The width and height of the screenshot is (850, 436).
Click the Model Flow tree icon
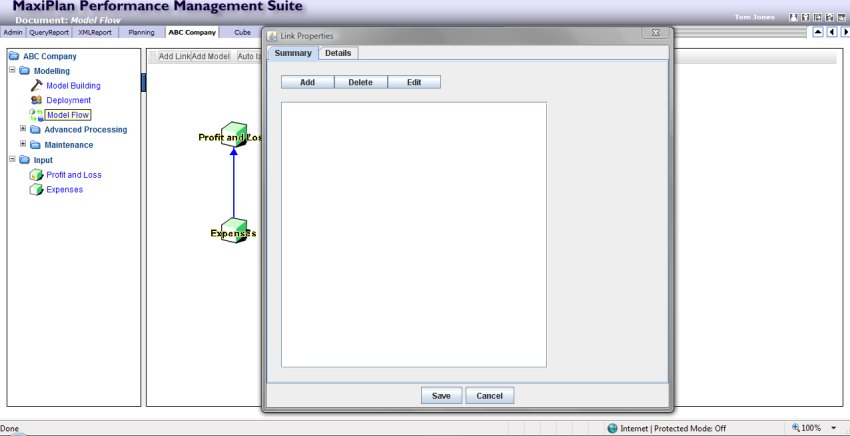(36, 115)
